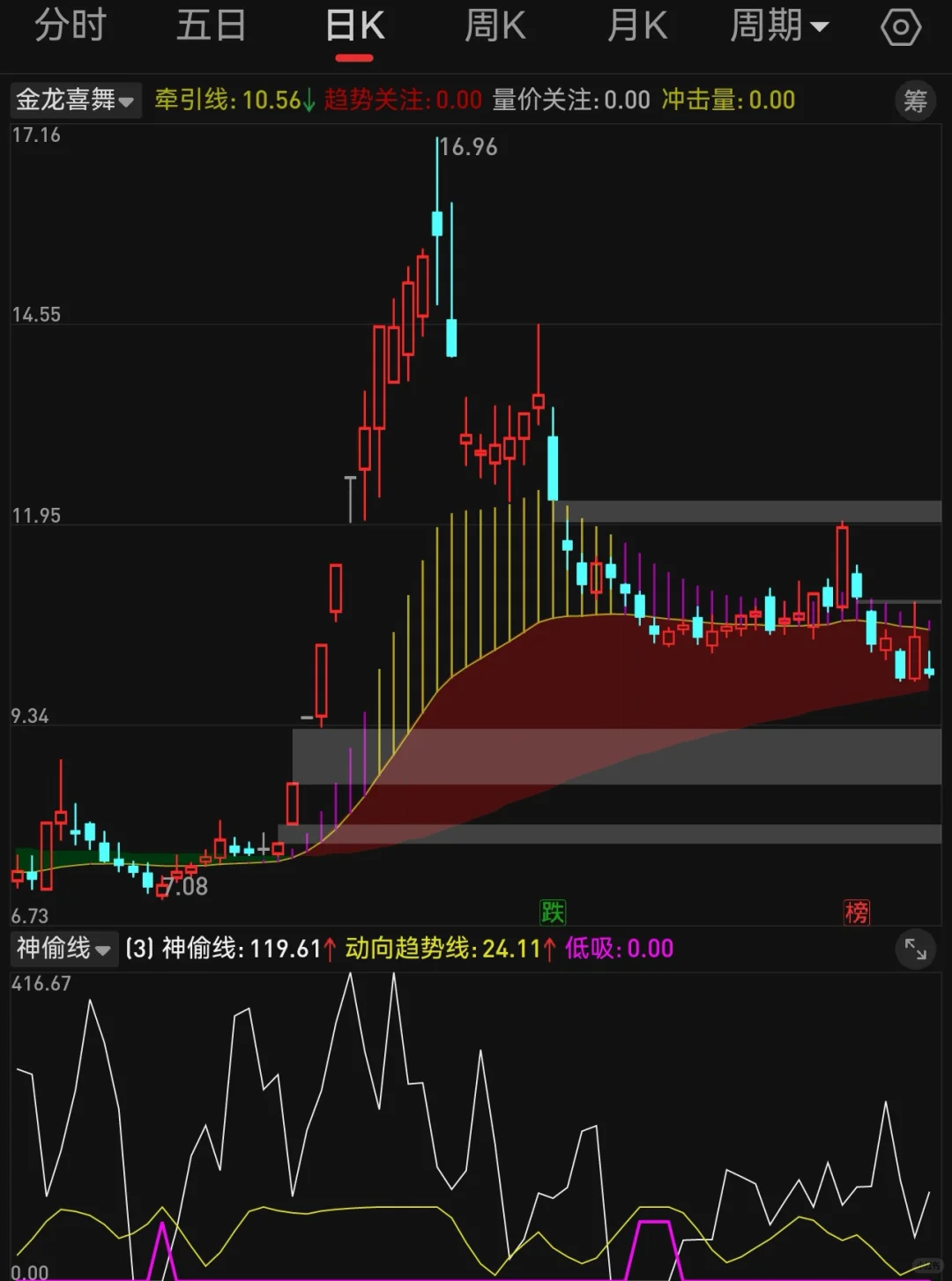The image size is (952, 1281).
Task: Switch to the 分时 intraday tab
Action: tap(71, 26)
